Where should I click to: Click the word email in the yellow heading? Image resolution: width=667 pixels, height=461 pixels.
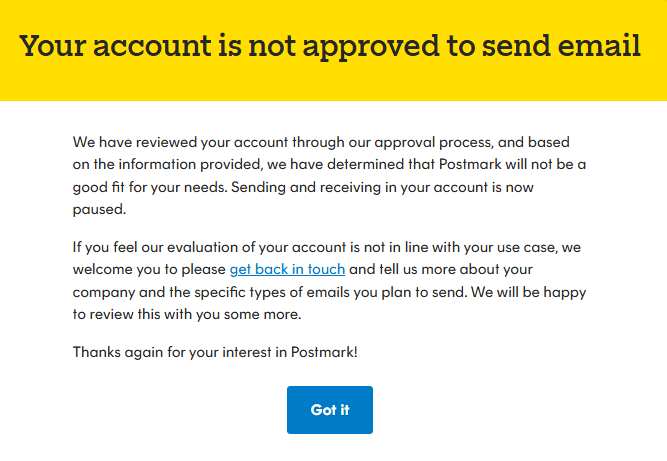pos(605,47)
